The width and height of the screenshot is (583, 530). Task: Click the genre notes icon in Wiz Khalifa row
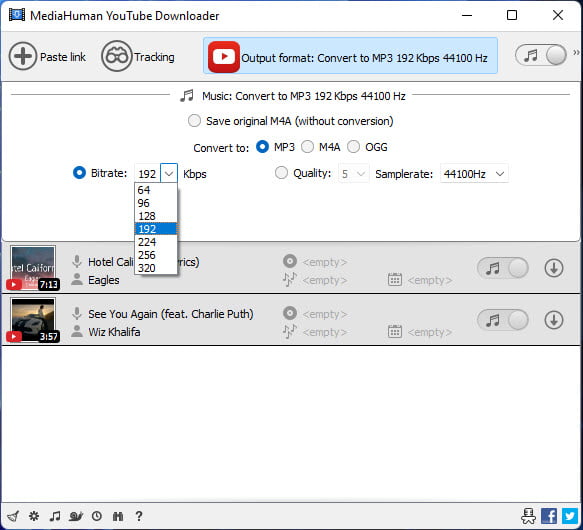pyautogui.click(x=290, y=331)
